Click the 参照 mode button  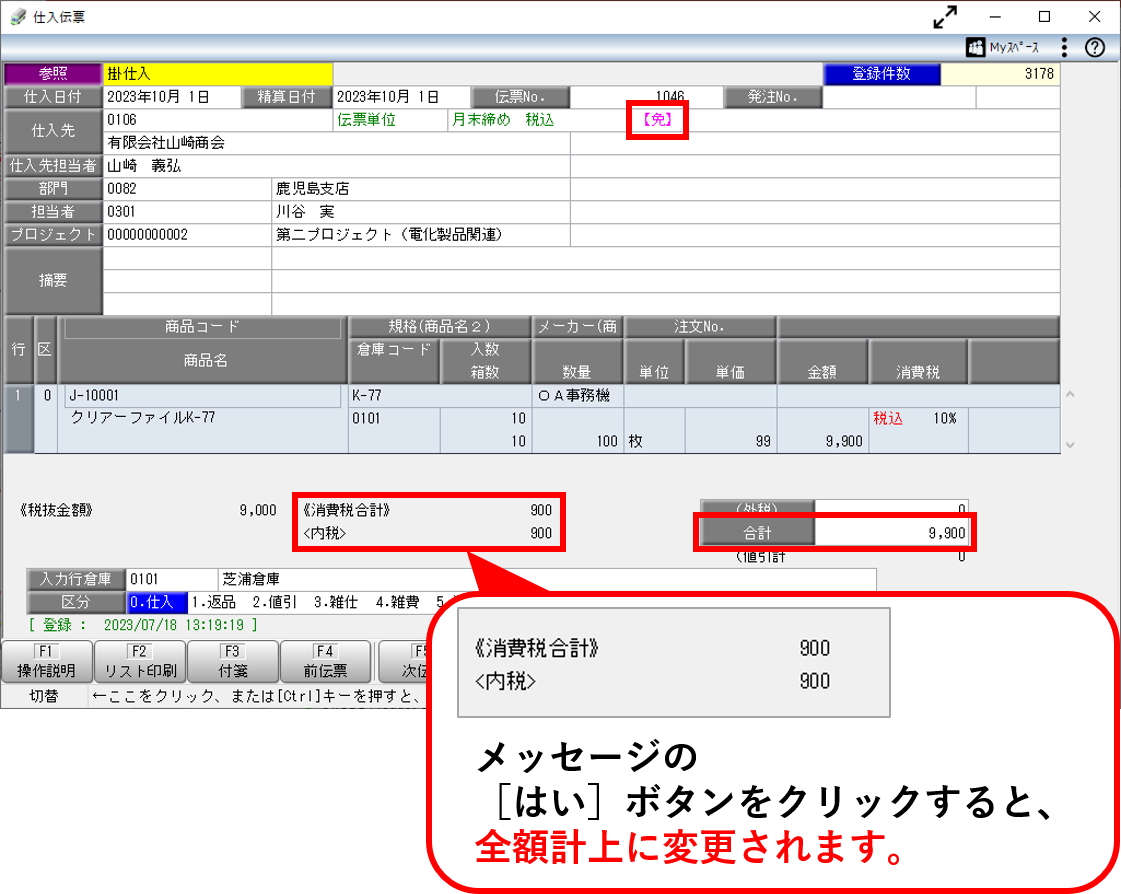click(53, 74)
